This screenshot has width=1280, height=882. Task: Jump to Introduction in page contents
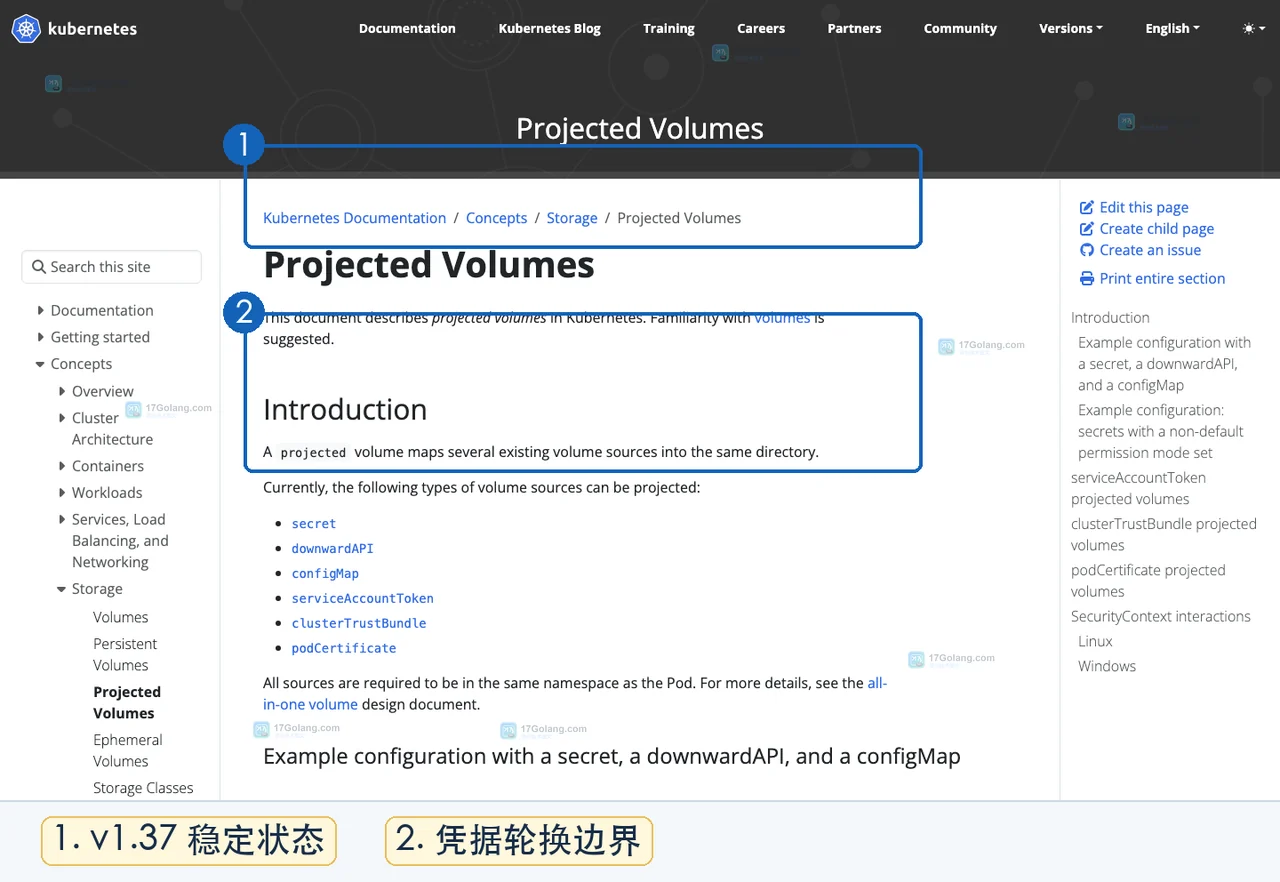(x=1110, y=317)
